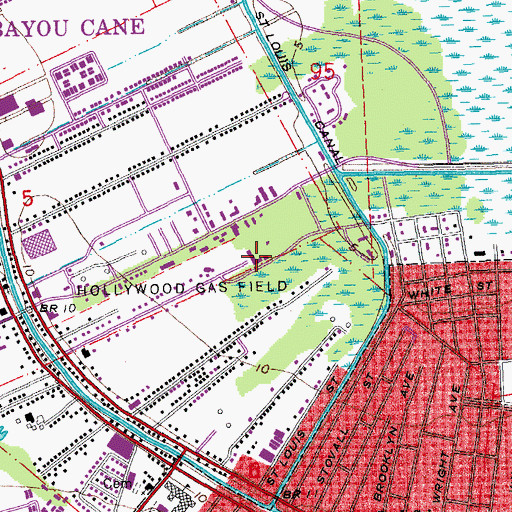This screenshot has width=512, height=512.
Task: Click the red section number 5
Action: tap(28, 198)
